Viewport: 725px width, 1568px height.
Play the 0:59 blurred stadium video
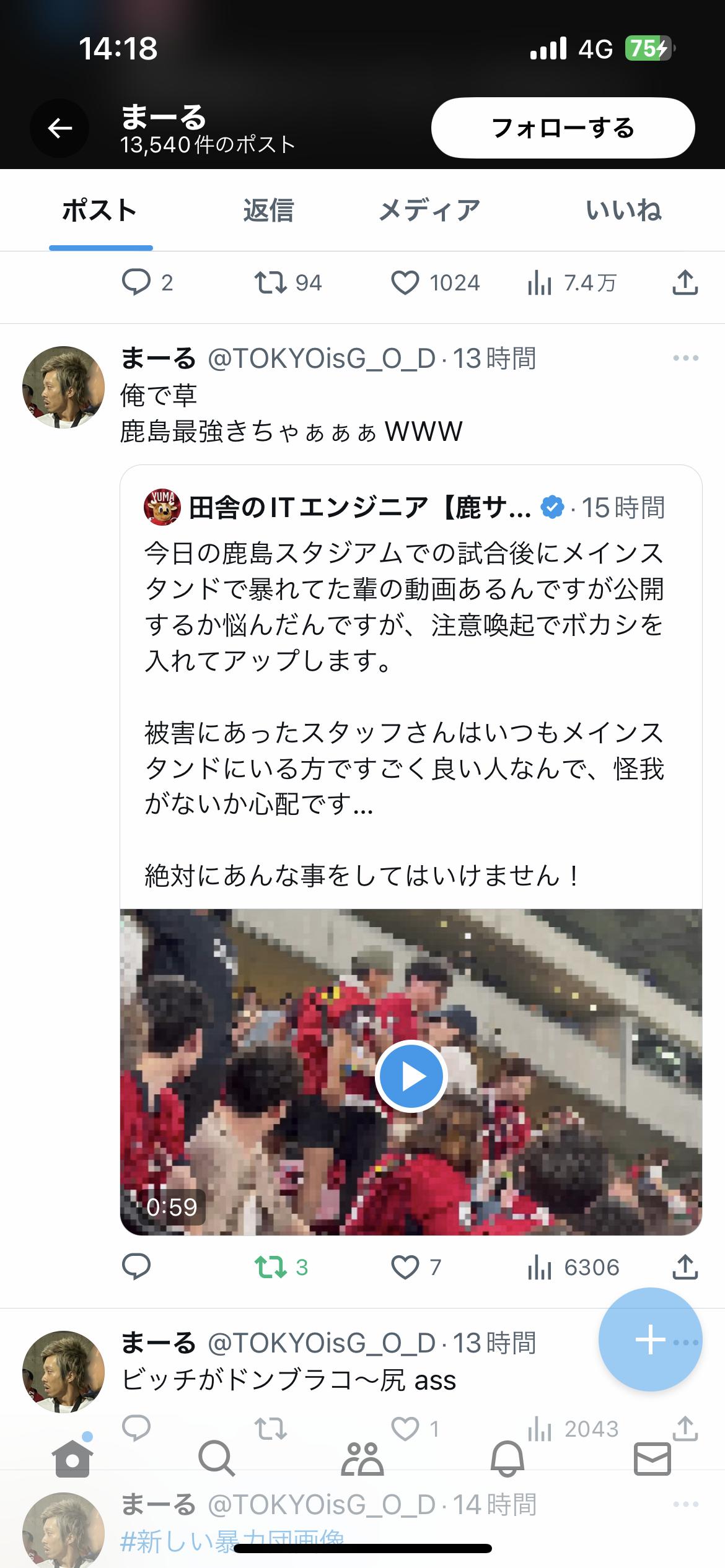[411, 1077]
